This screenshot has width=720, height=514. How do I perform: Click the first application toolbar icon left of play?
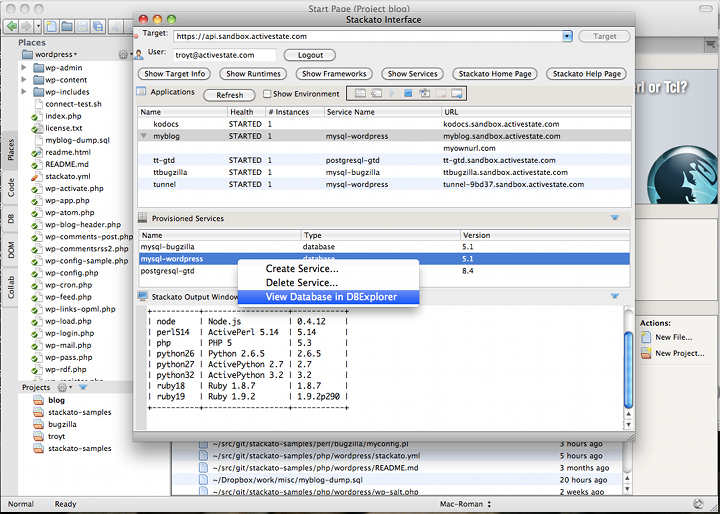(360, 94)
